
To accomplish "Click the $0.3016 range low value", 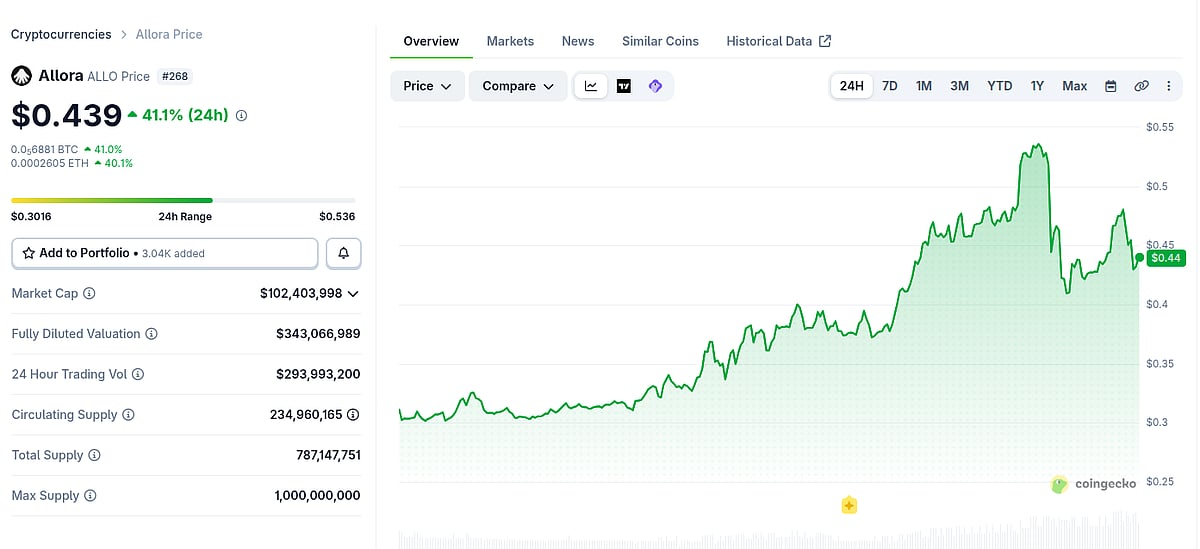I will tap(31, 216).
